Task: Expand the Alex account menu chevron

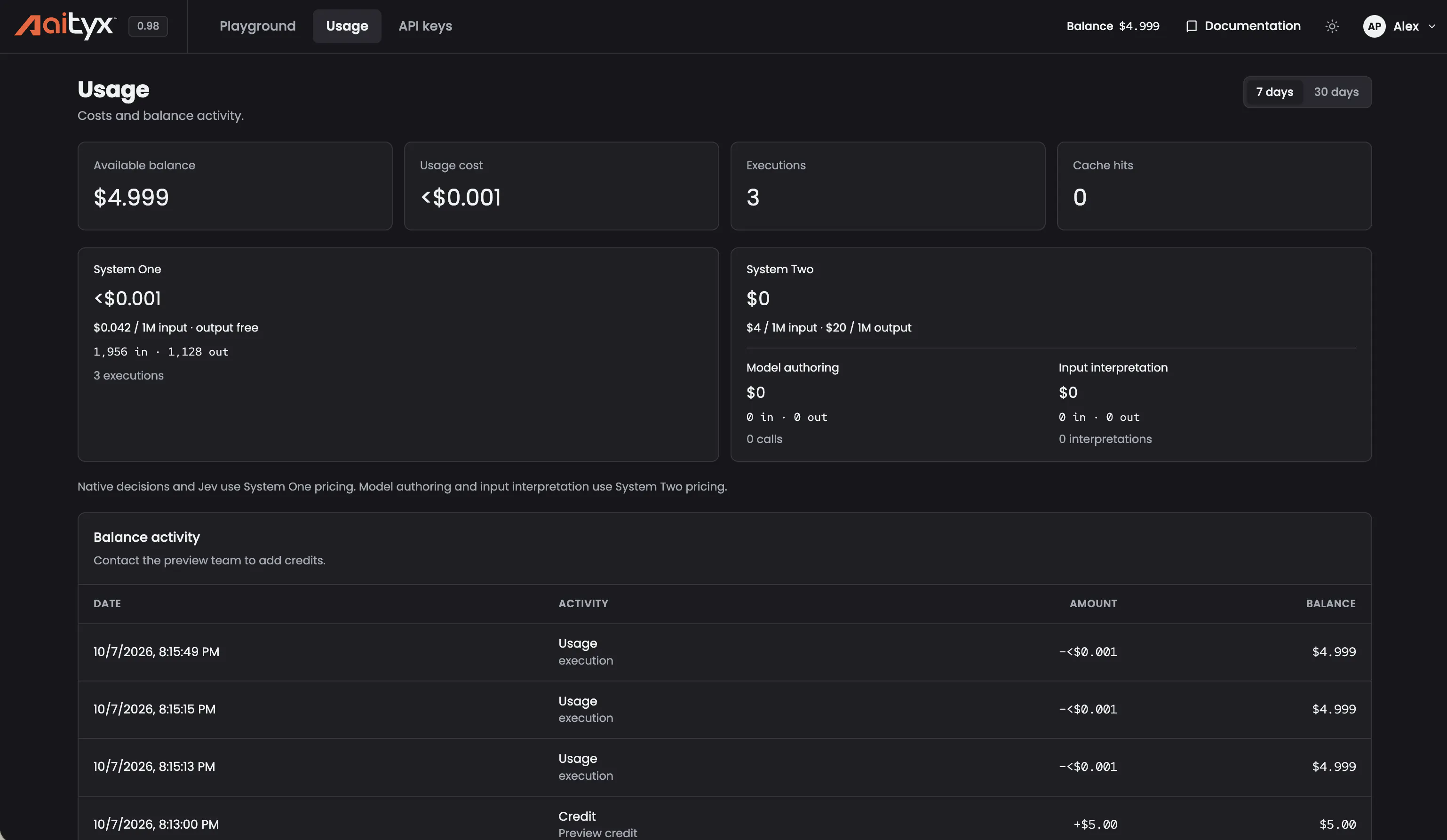Action: tap(1431, 26)
